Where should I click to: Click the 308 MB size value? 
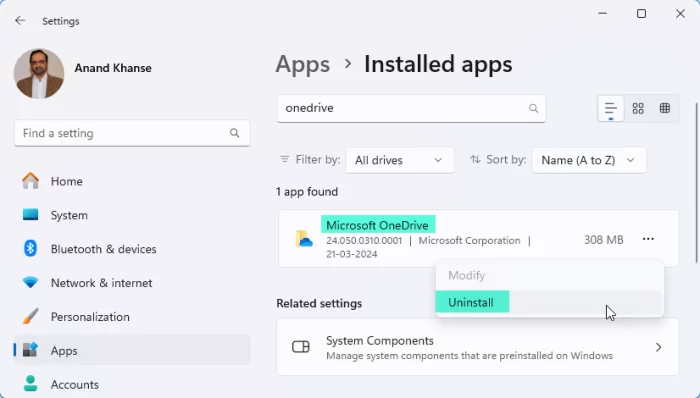[x=604, y=240]
